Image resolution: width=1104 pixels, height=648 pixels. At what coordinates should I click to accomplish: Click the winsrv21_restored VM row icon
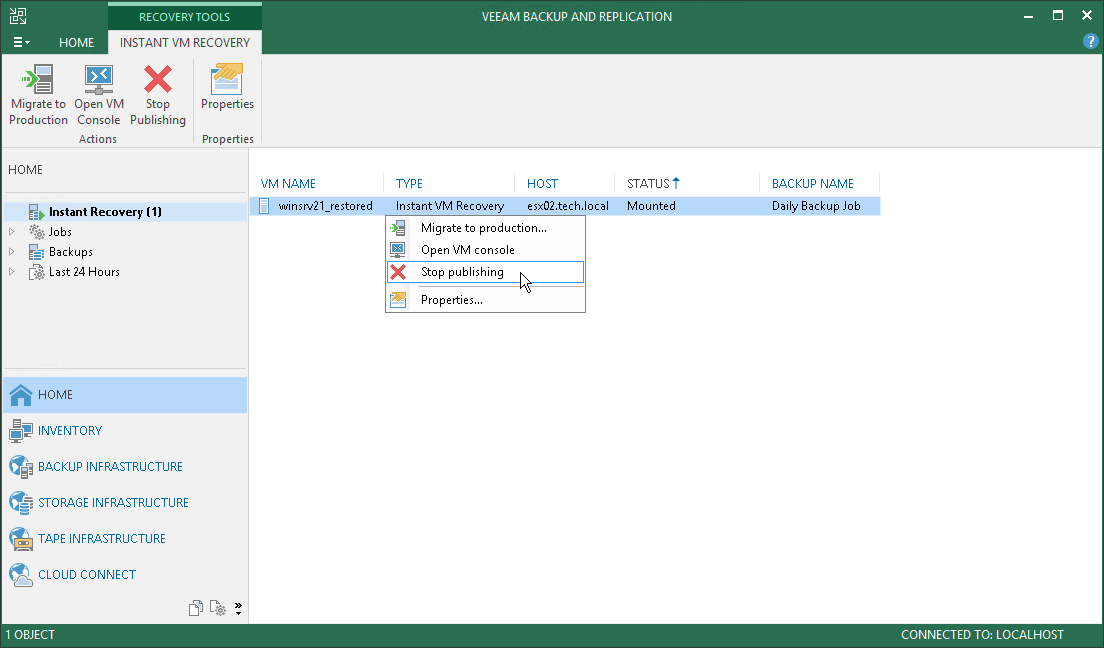click(x=264, y=206)
